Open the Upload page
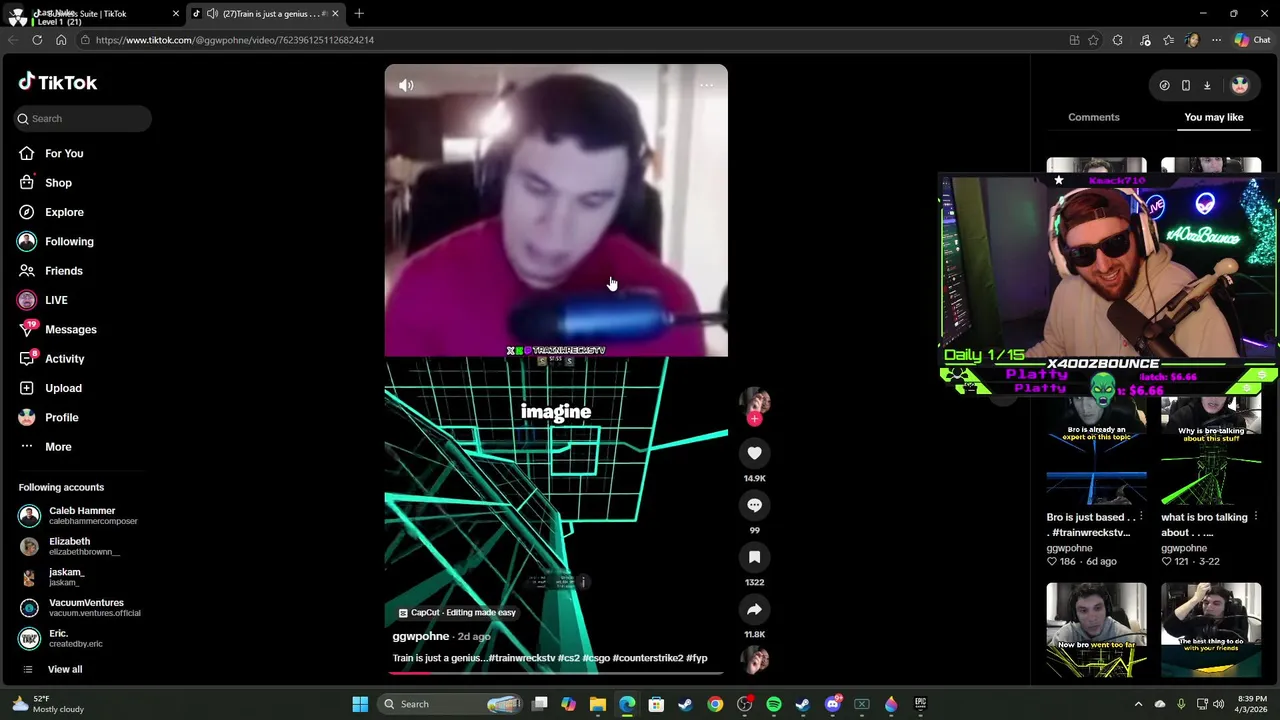 click(x=63, y=388)
